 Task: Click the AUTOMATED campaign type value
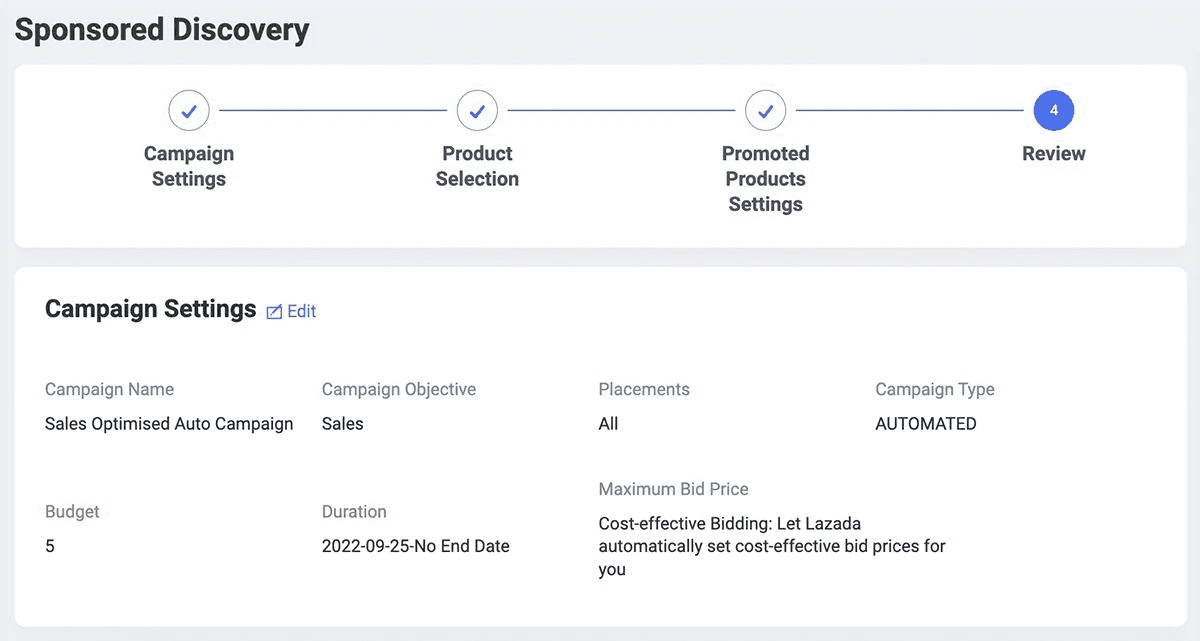[x=925, y=424]
